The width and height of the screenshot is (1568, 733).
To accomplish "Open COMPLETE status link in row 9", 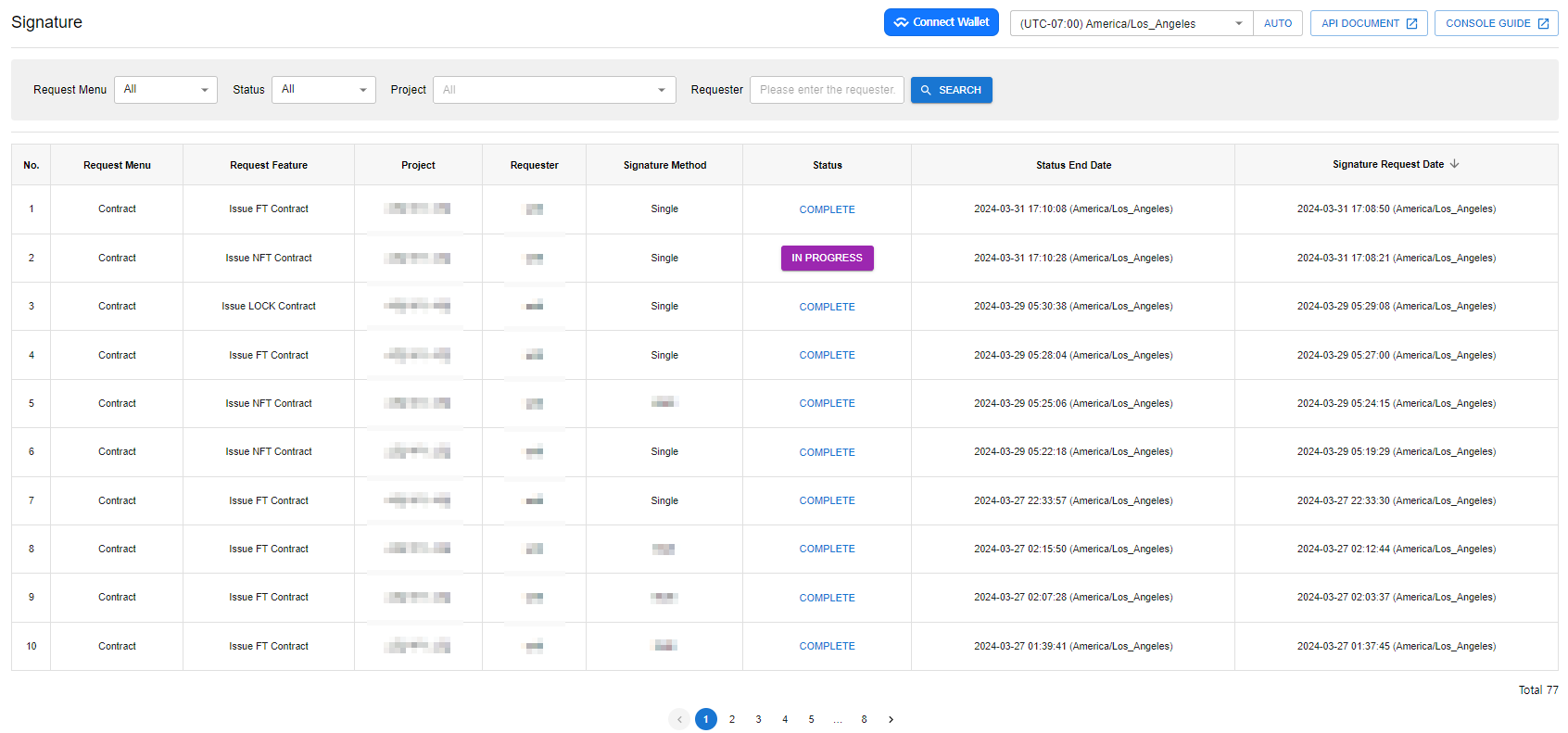I will (x=828, y=598).
